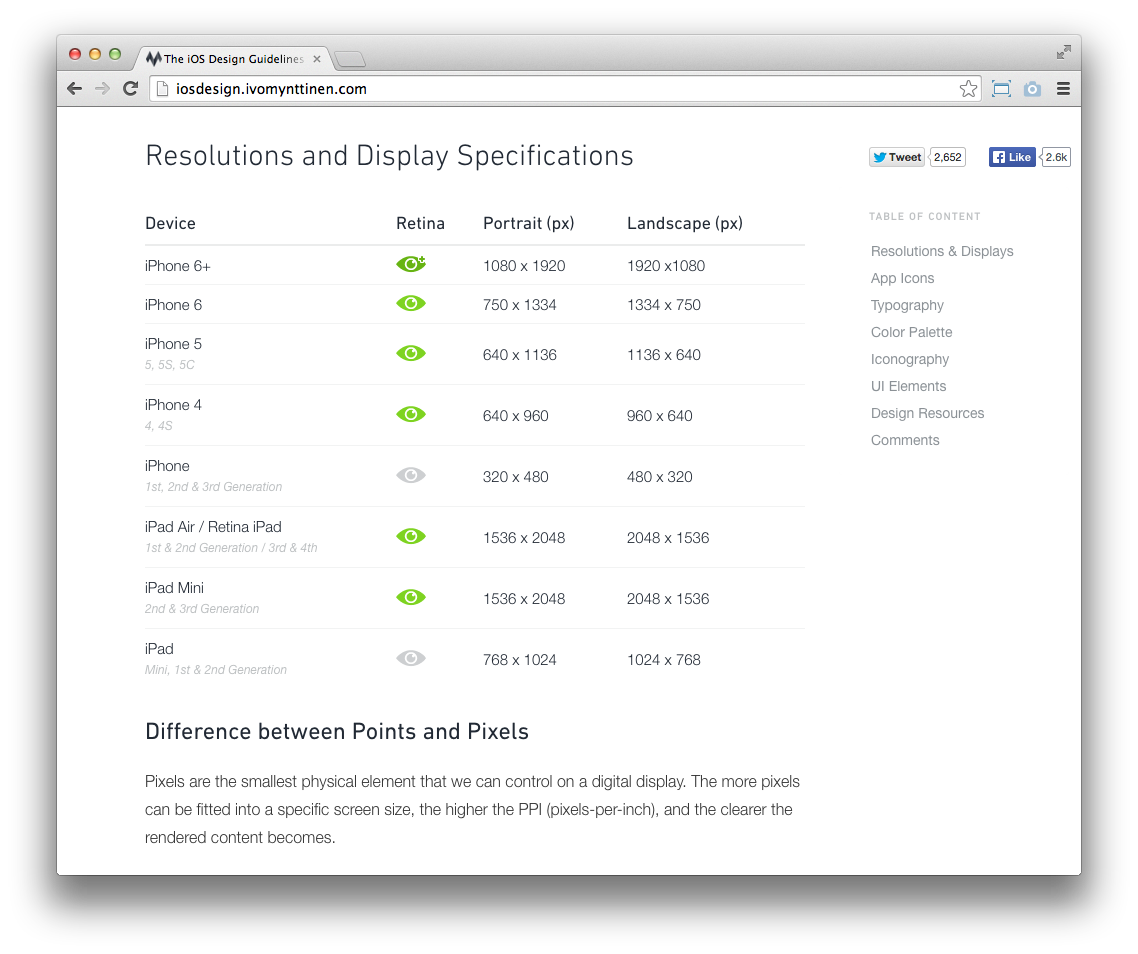This screenshot has width=1138, height=954.
Task: Enter fullscreen with the expand arrows icon
Action: (x=1063, y=52)
